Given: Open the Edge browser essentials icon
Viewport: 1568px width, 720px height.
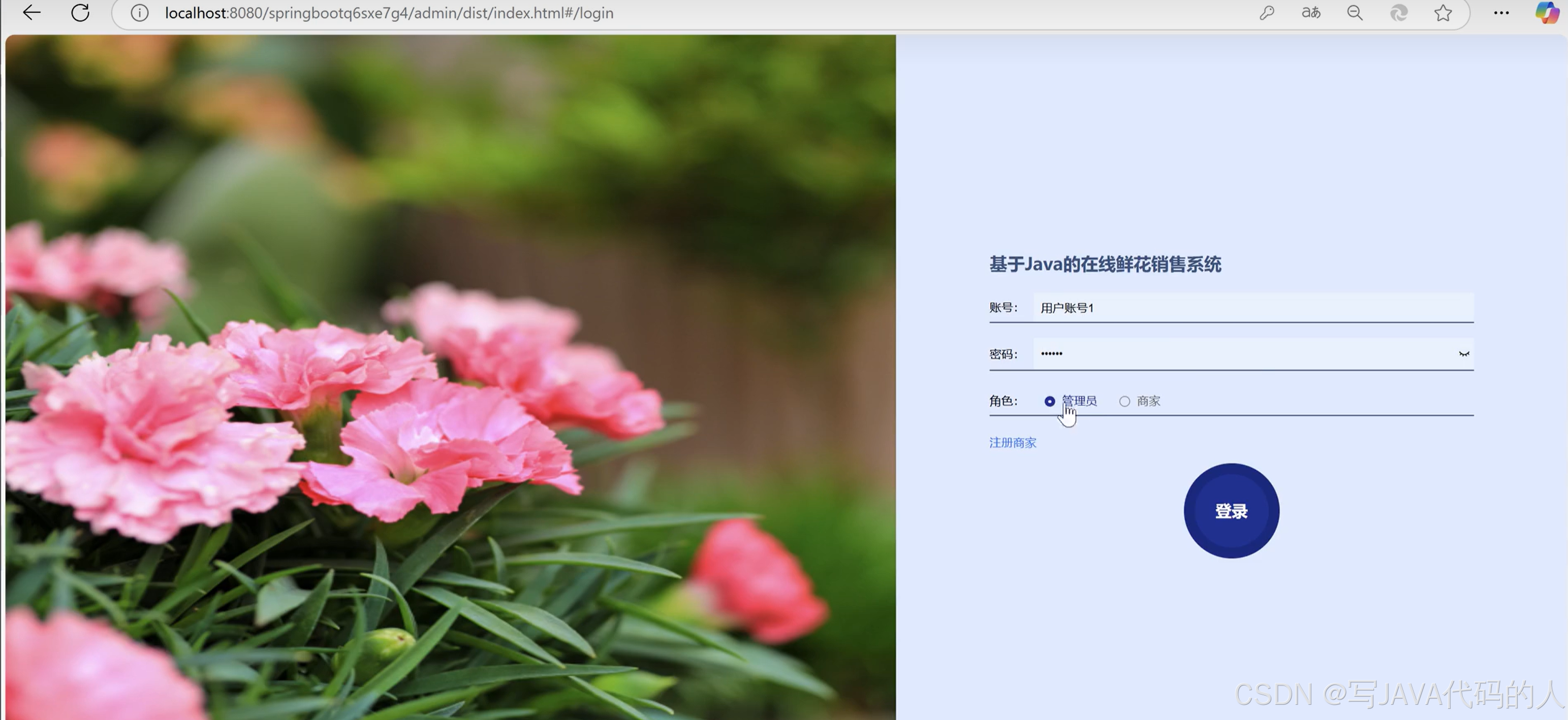Looking at the screenshot, I should coord(1398,13).
